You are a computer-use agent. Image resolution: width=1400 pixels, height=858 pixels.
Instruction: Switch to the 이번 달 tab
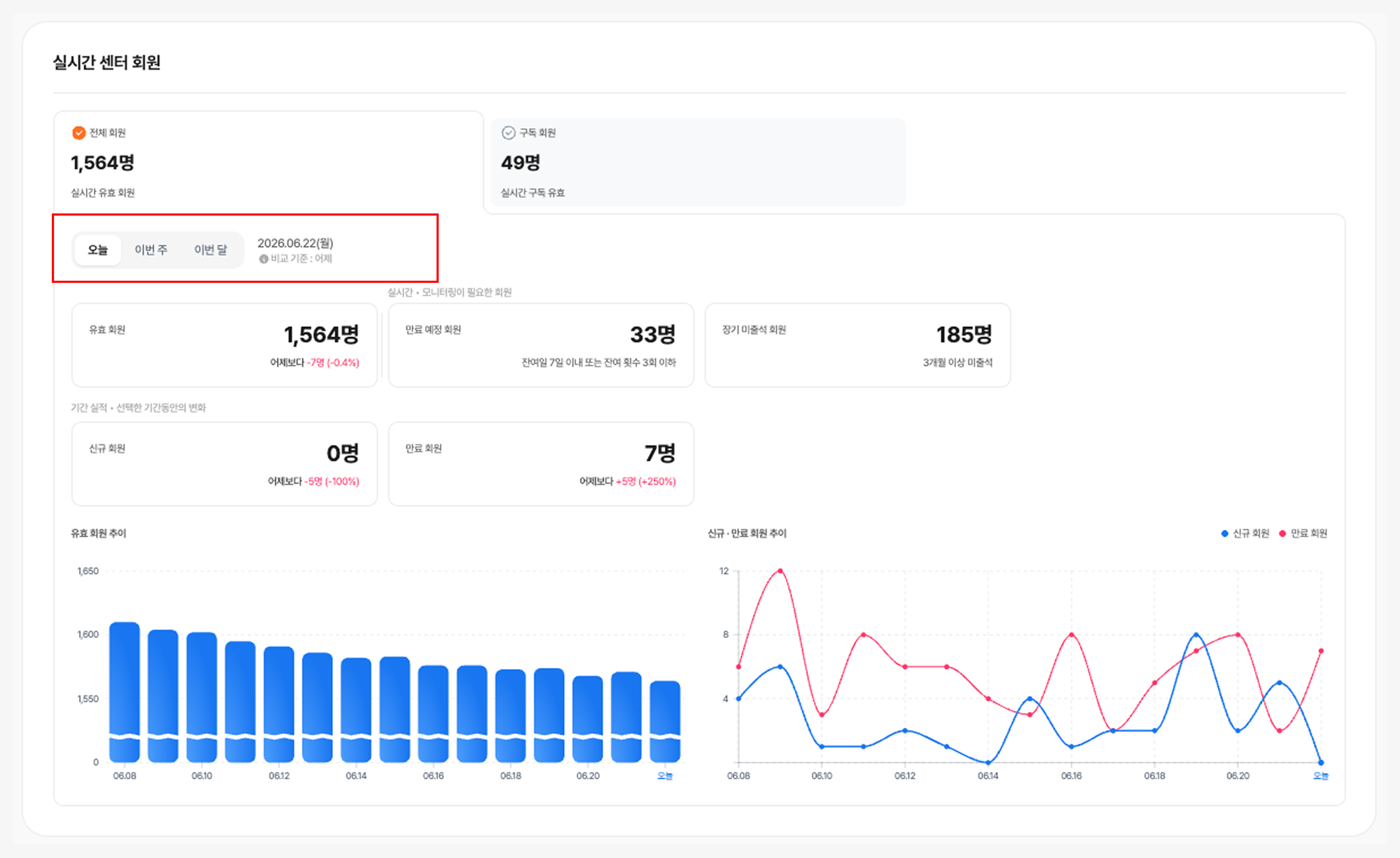click(x=210, y=249)
